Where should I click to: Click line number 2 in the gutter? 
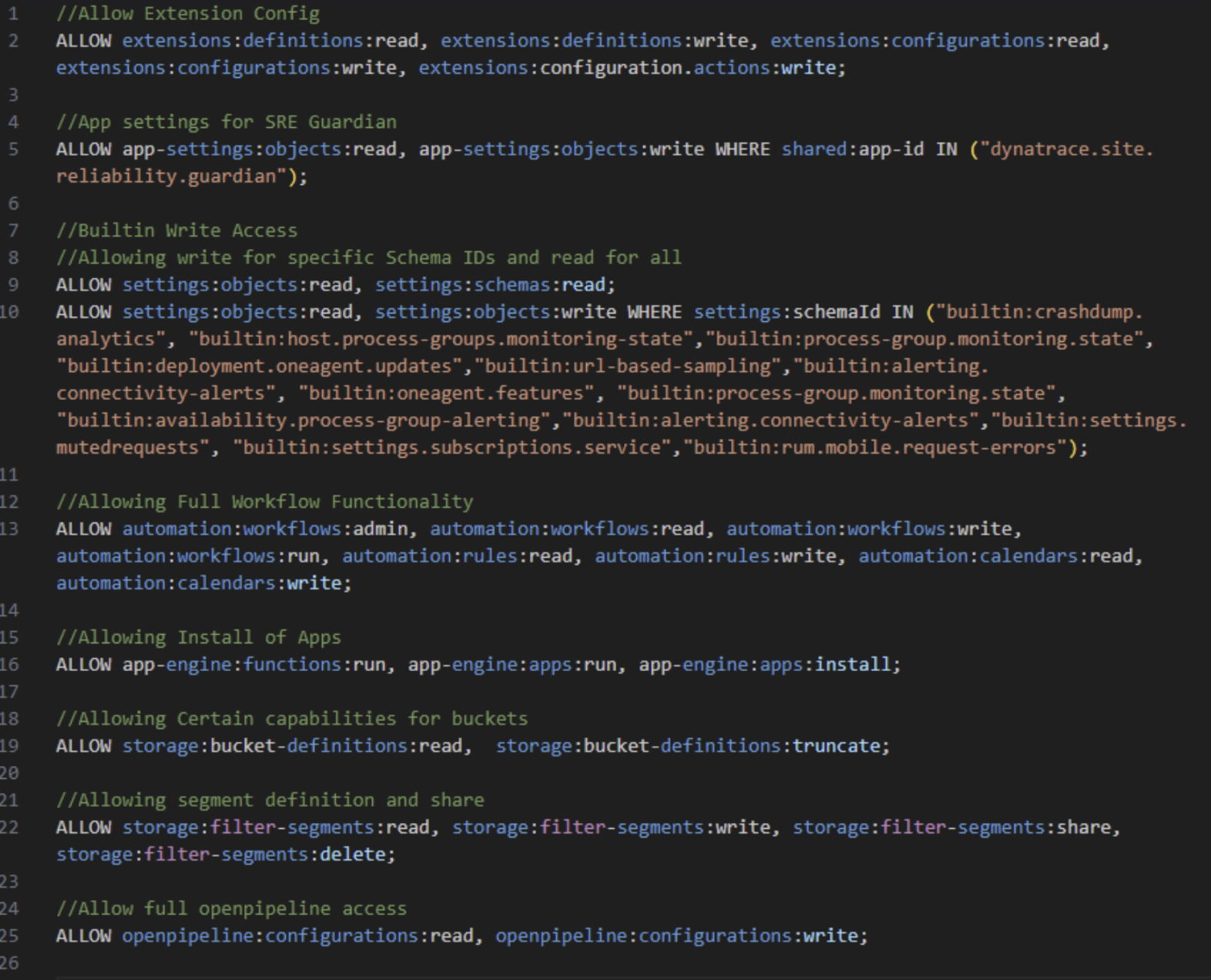(13, 41)
